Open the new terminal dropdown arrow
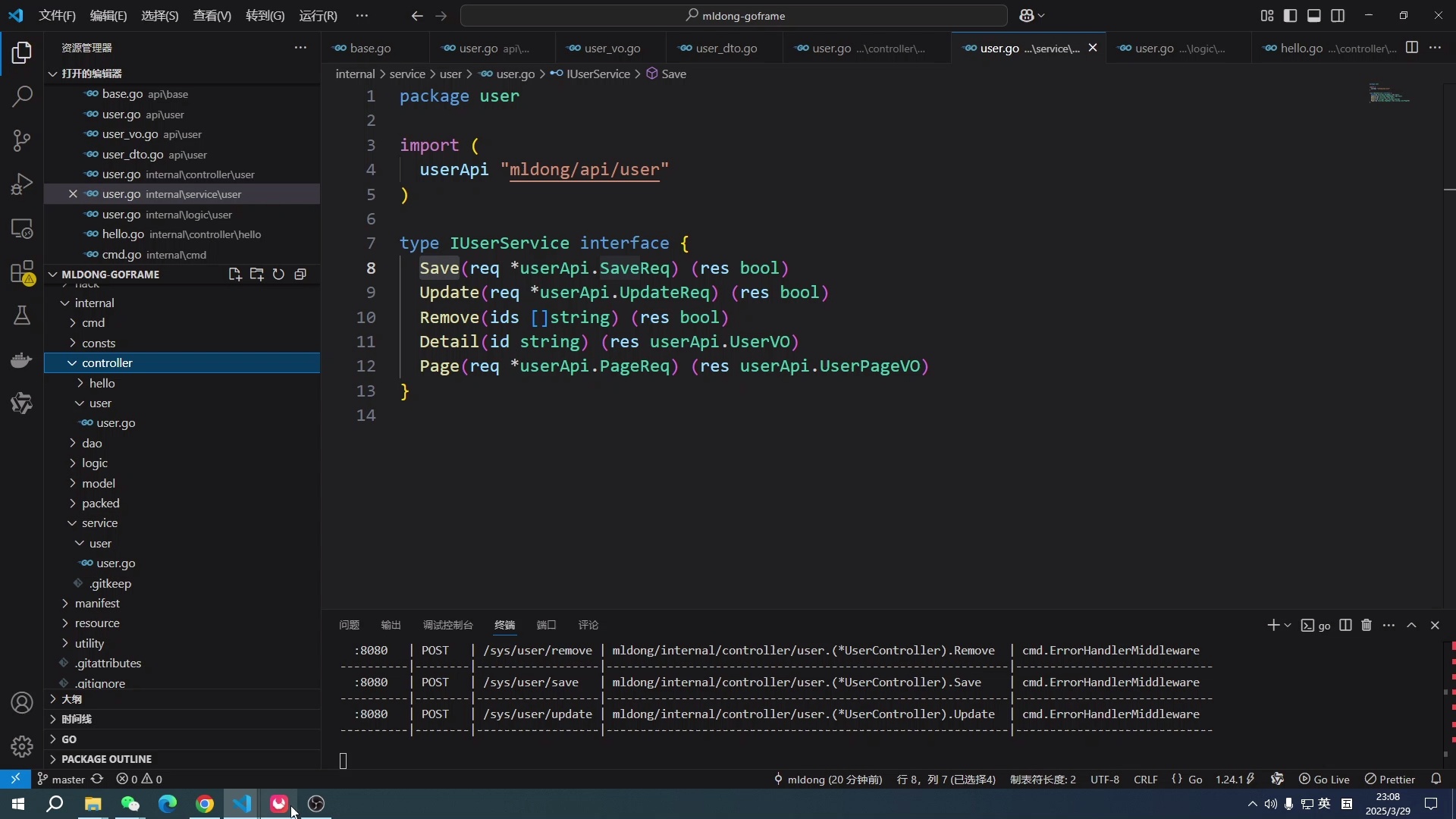 point(1288,625)
